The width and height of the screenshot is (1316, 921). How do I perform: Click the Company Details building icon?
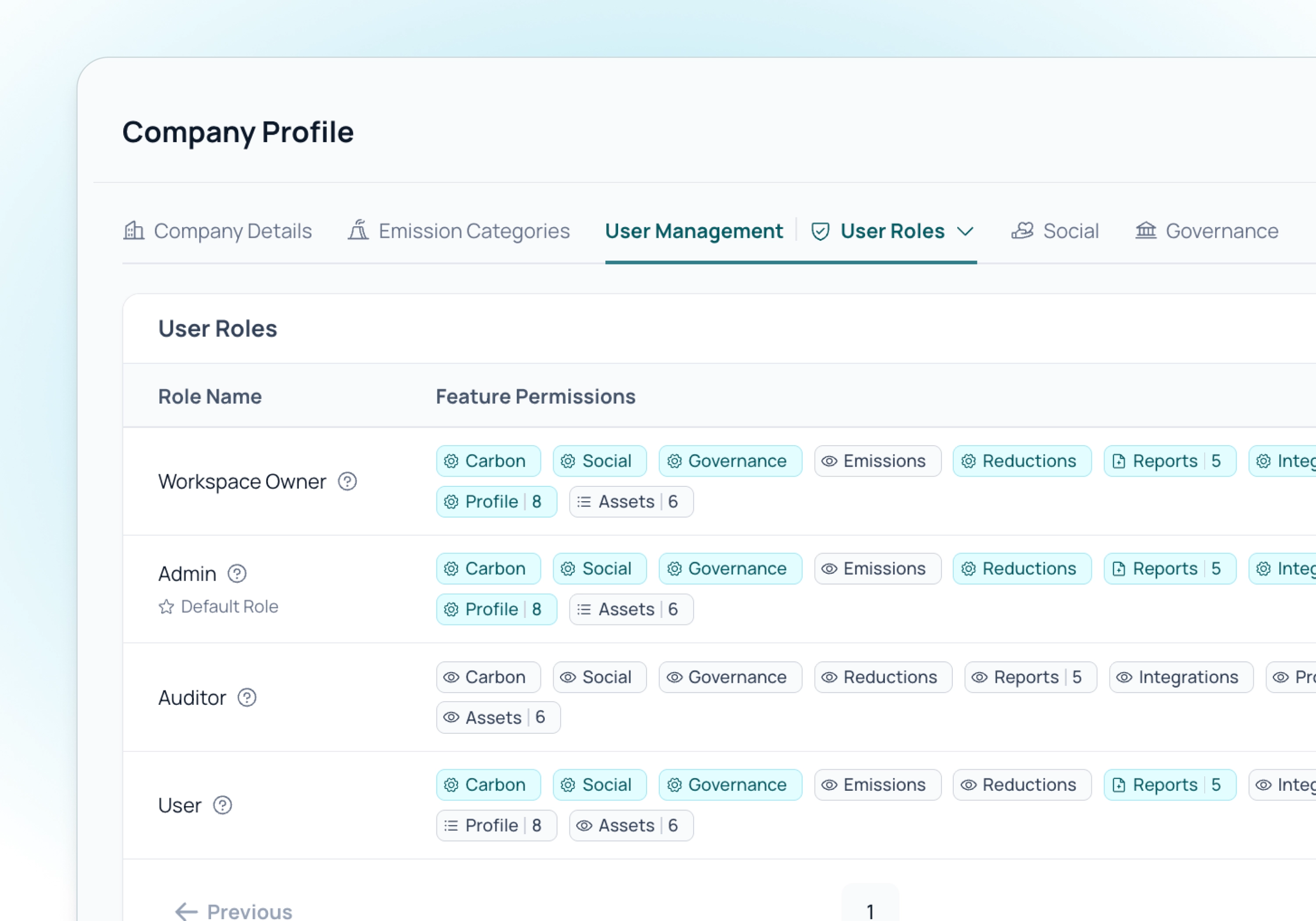(133, 230)
